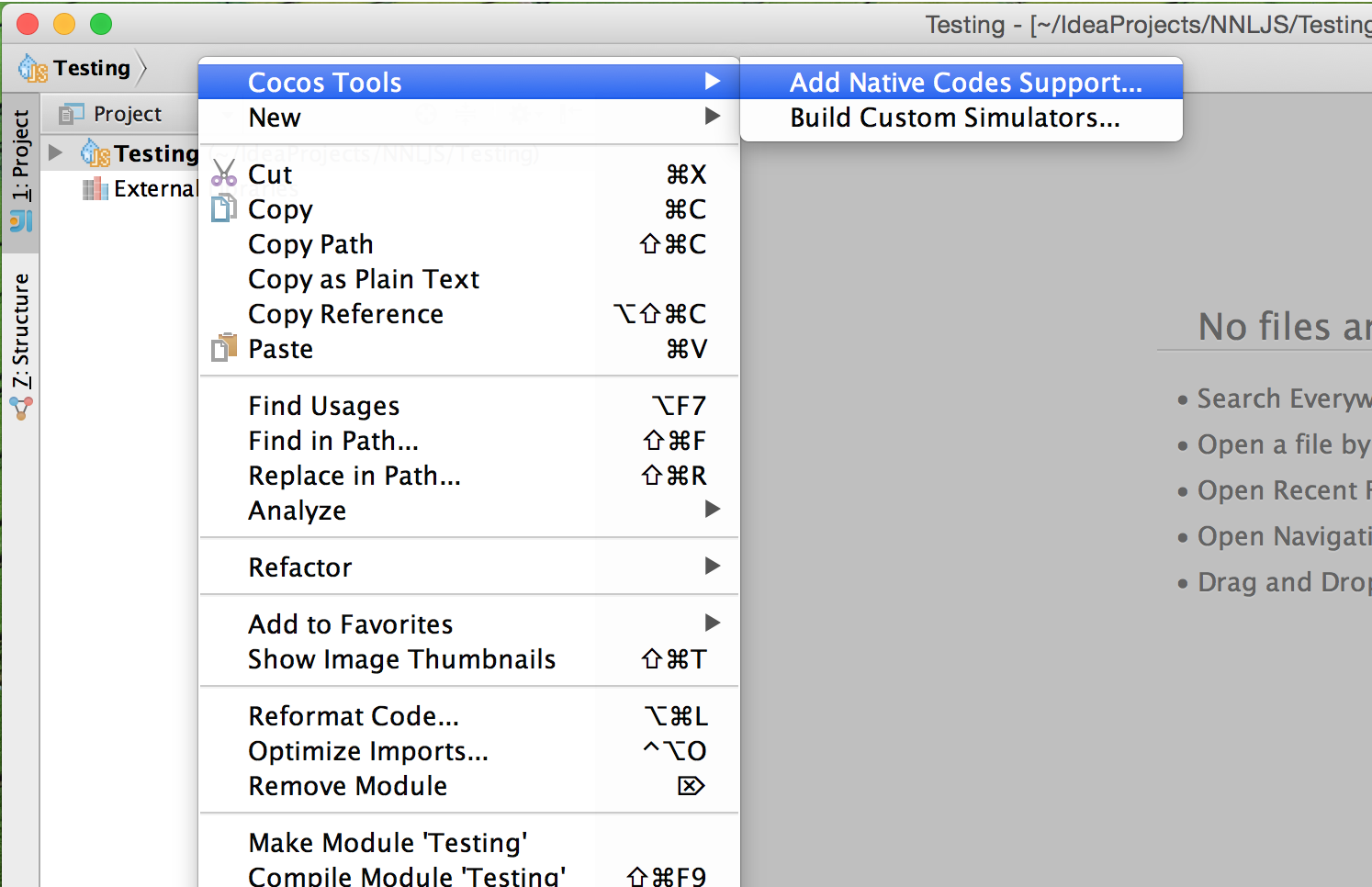Open the 1: Project side tab
The width and height of the screenshot is (1372, 887).
(x=21, y=156)
